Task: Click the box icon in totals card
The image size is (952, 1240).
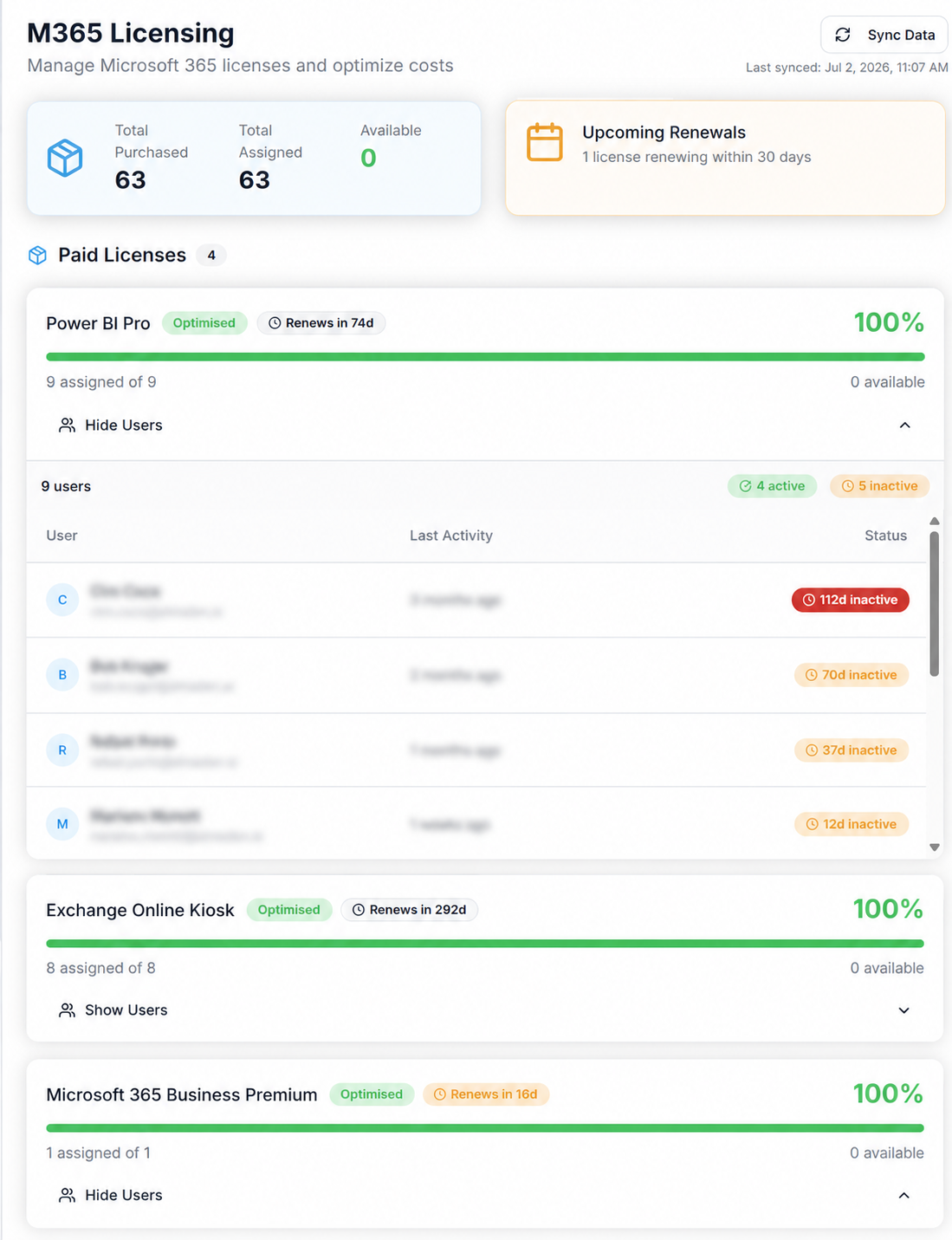Action: 65,158
